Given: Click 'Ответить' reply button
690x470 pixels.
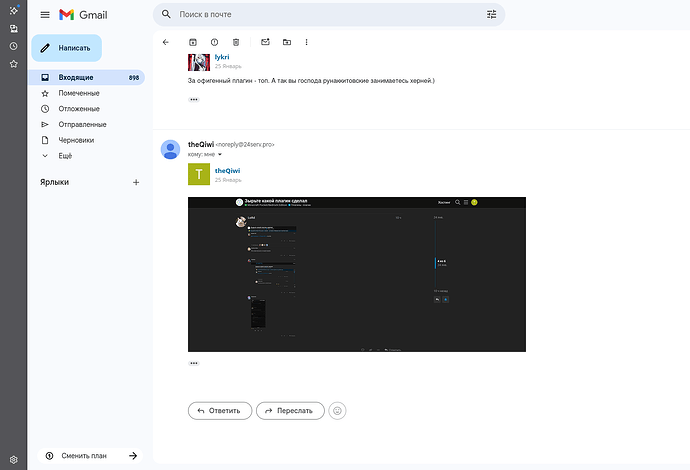Looking at the screenshot, I should 220,411.
